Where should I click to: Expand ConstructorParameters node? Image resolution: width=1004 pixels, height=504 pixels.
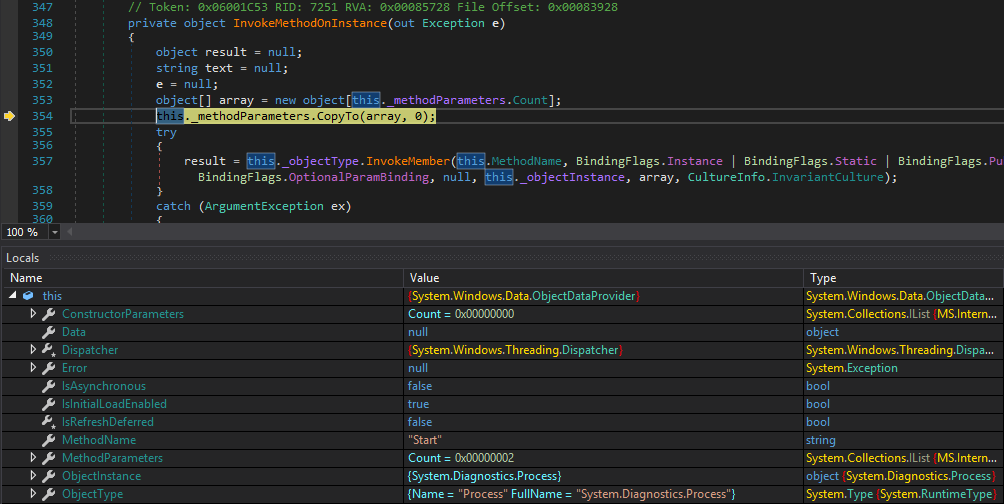click(x=33, y=314)
